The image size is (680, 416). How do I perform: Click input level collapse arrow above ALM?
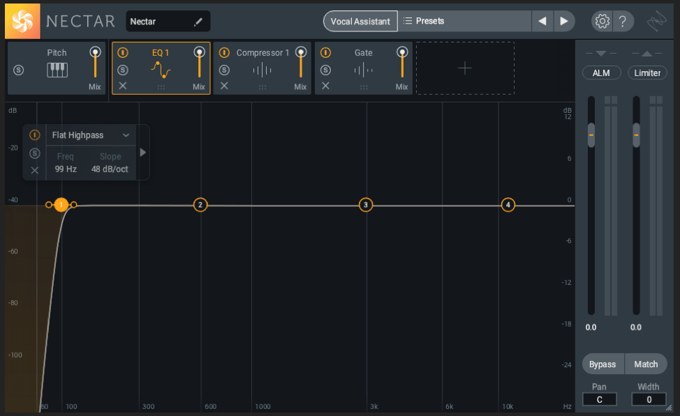tap(601, 54)
